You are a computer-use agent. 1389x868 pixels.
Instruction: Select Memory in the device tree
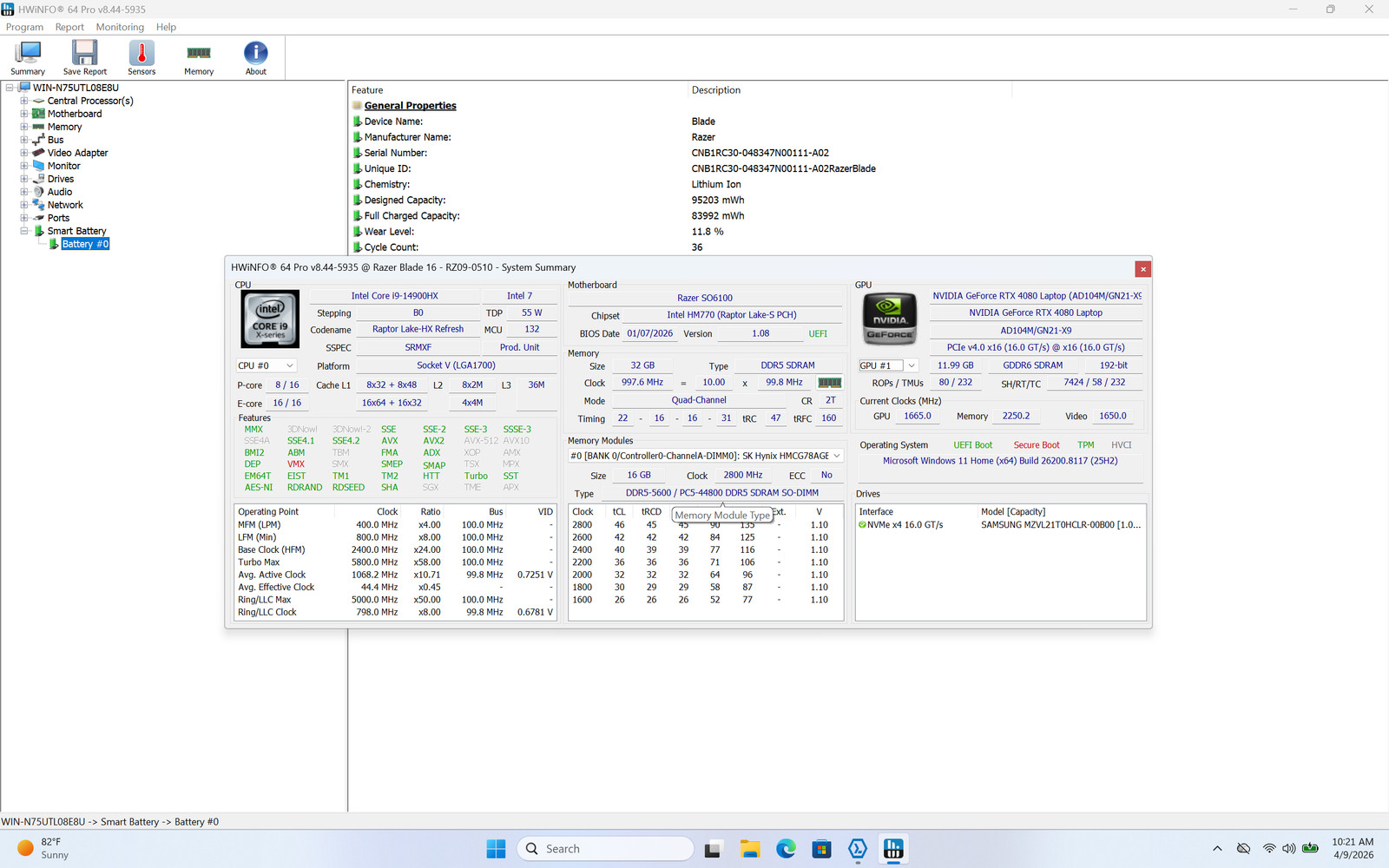[x=64, y=127]
